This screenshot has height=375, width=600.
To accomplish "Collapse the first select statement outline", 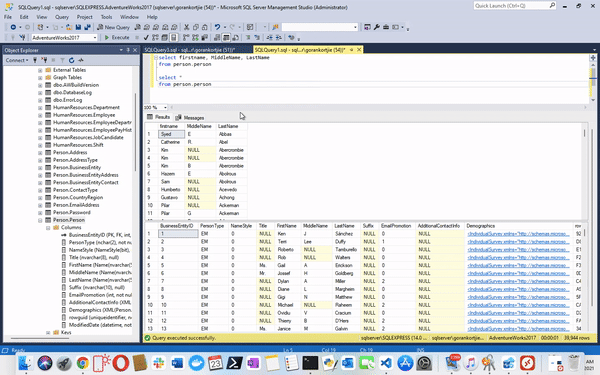I will click(x=156, y=57).
